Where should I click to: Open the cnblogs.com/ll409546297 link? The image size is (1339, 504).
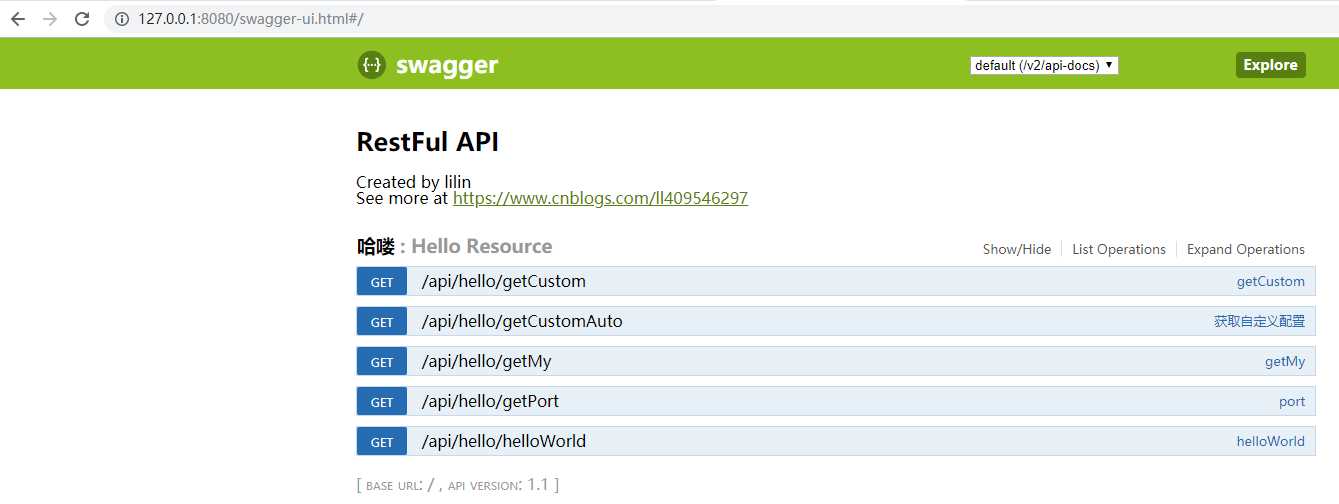pyautogui.click(x=600, y=198)
